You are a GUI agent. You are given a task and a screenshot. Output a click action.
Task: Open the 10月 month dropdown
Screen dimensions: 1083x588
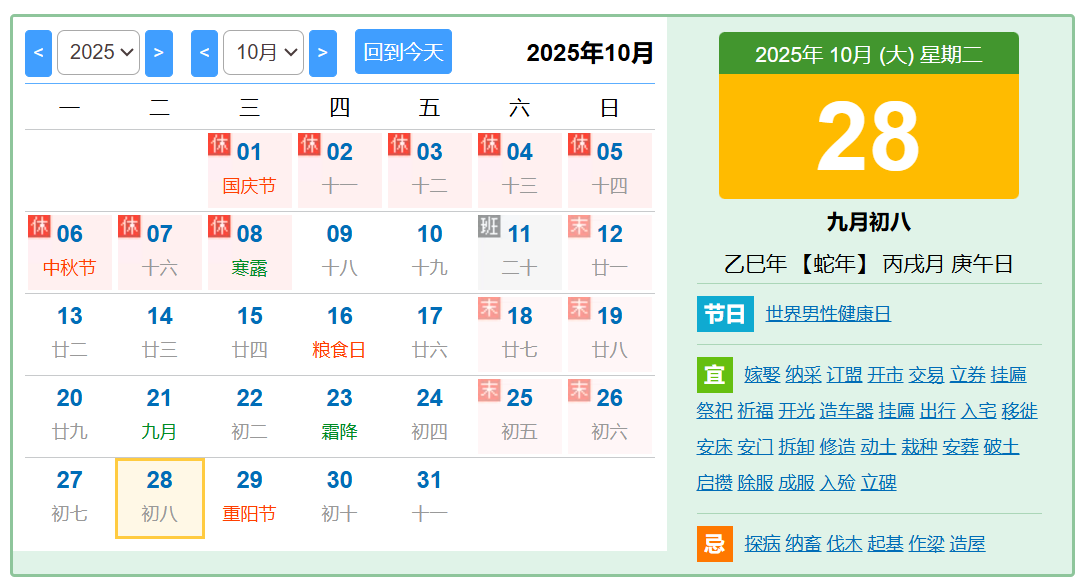(x=263, y=53)
